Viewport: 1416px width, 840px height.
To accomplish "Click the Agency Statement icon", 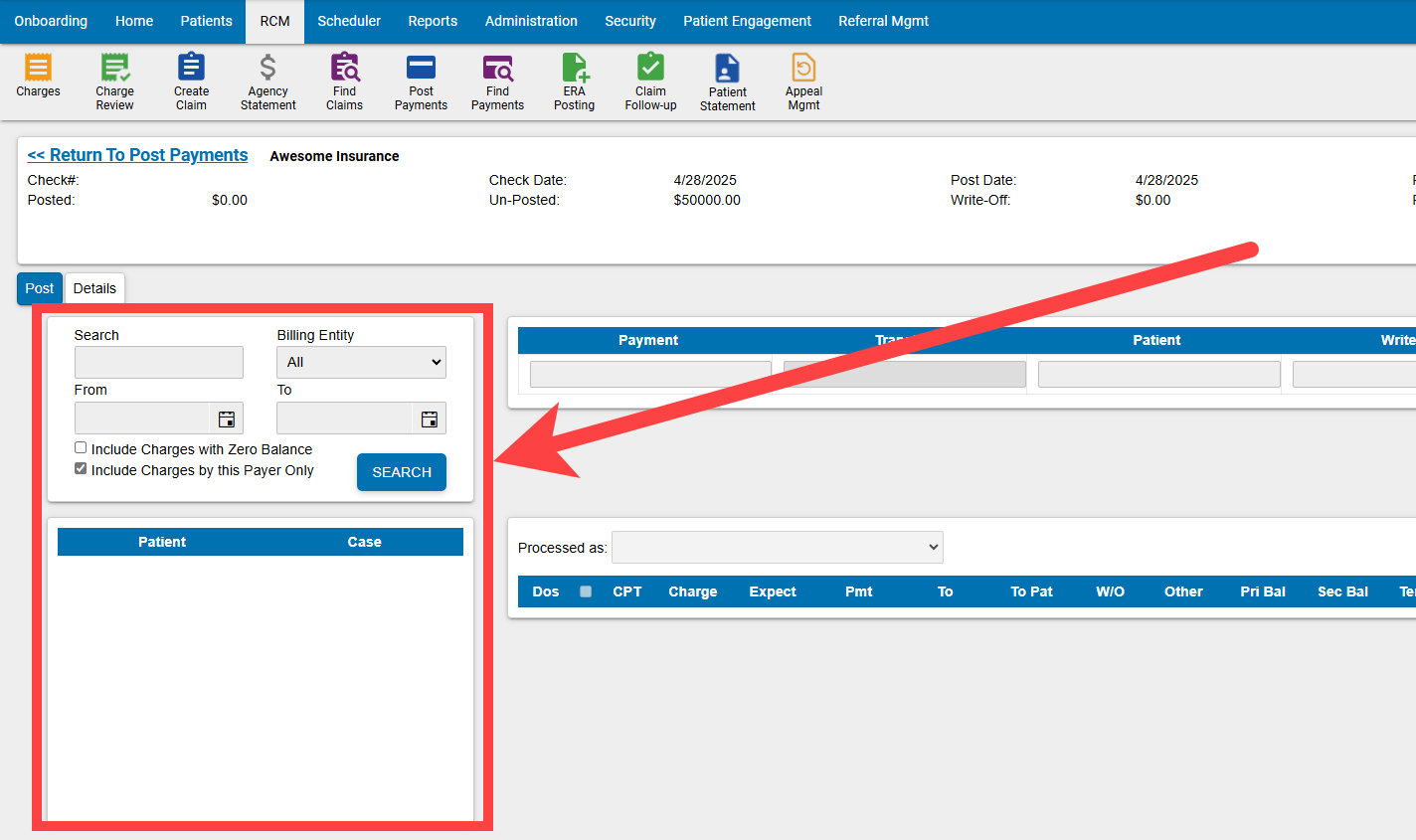I will click(x=267, y=80).
